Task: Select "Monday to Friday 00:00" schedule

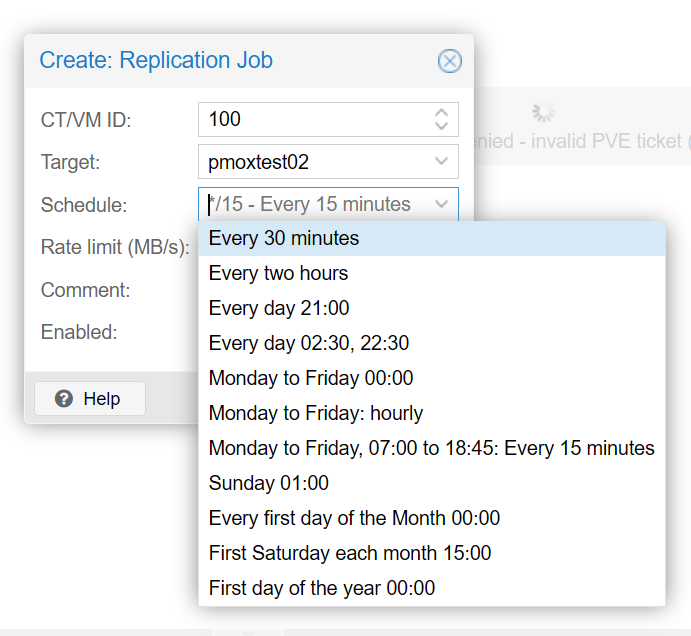Action: [x=311, y=378]
